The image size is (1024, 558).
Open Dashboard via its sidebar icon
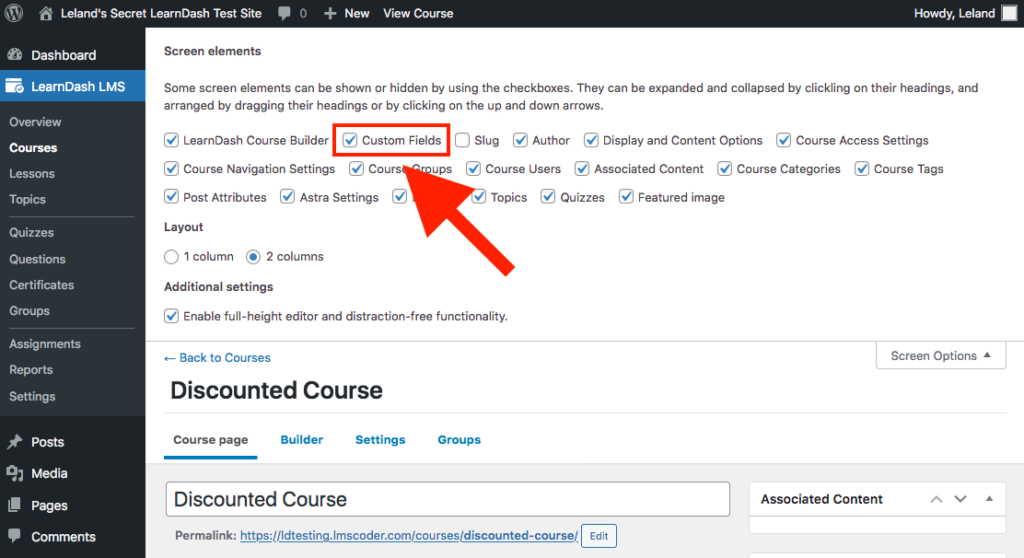(15, 55)
